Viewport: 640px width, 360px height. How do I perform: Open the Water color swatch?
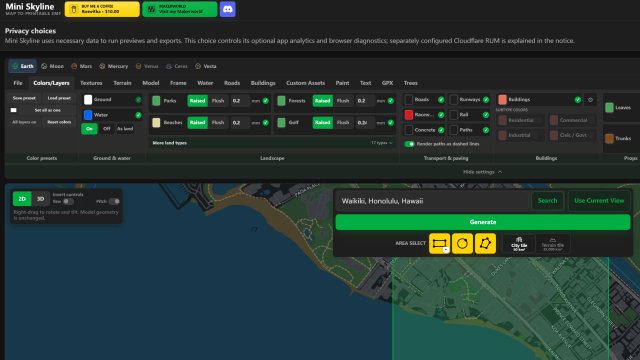point(88,115)
